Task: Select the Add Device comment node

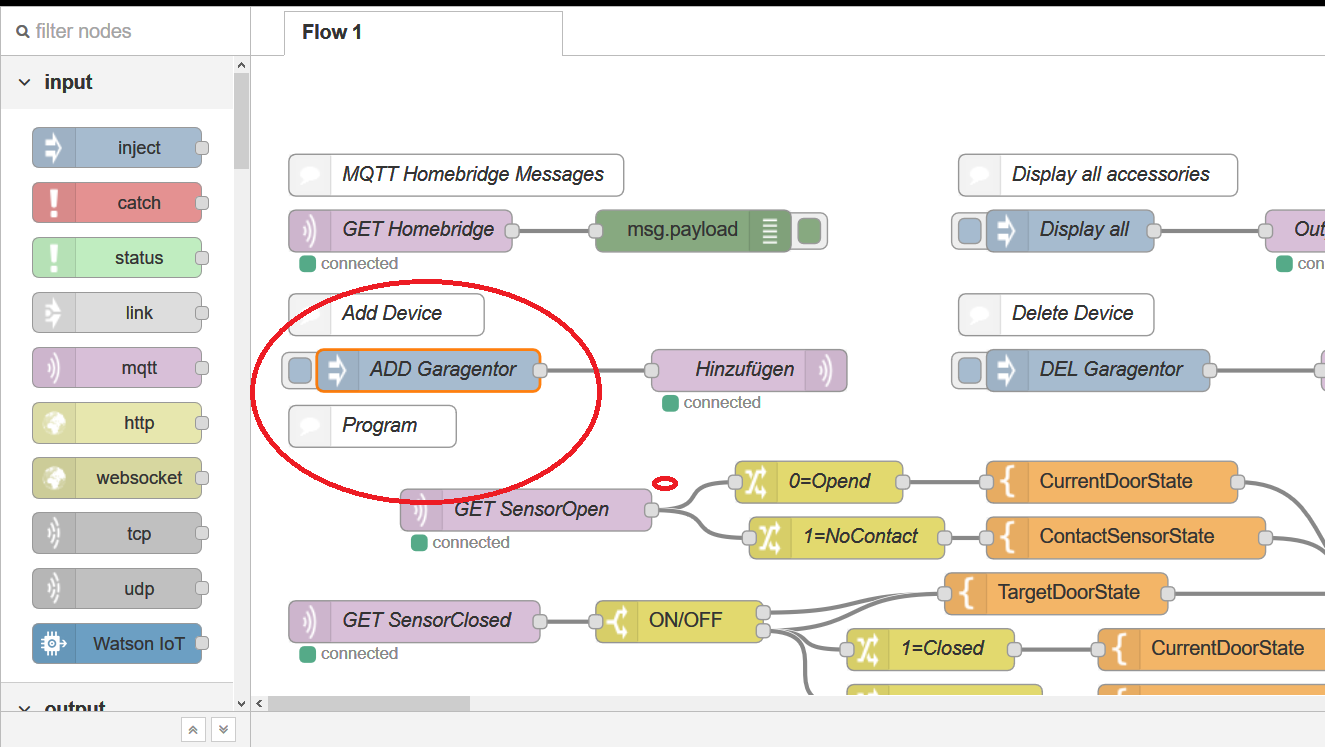Action: point(386,314)
